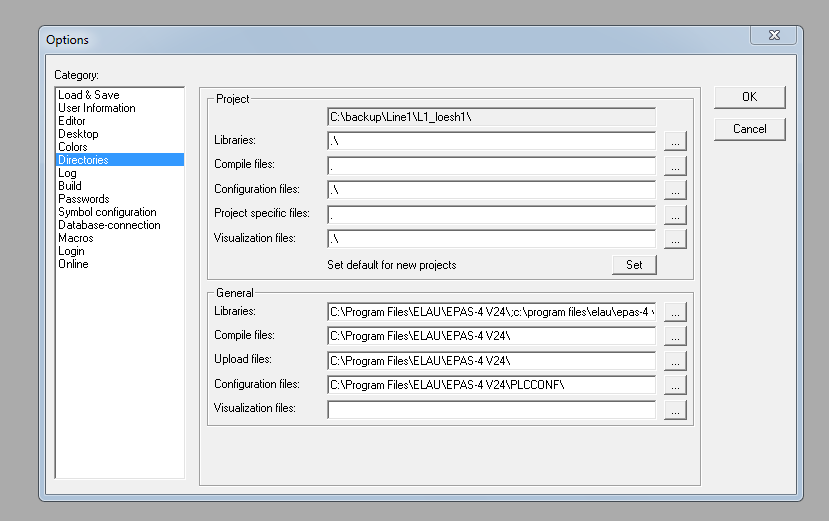Browse for General Libraries directory
This screenshot has height=521, width=829.
675,312
